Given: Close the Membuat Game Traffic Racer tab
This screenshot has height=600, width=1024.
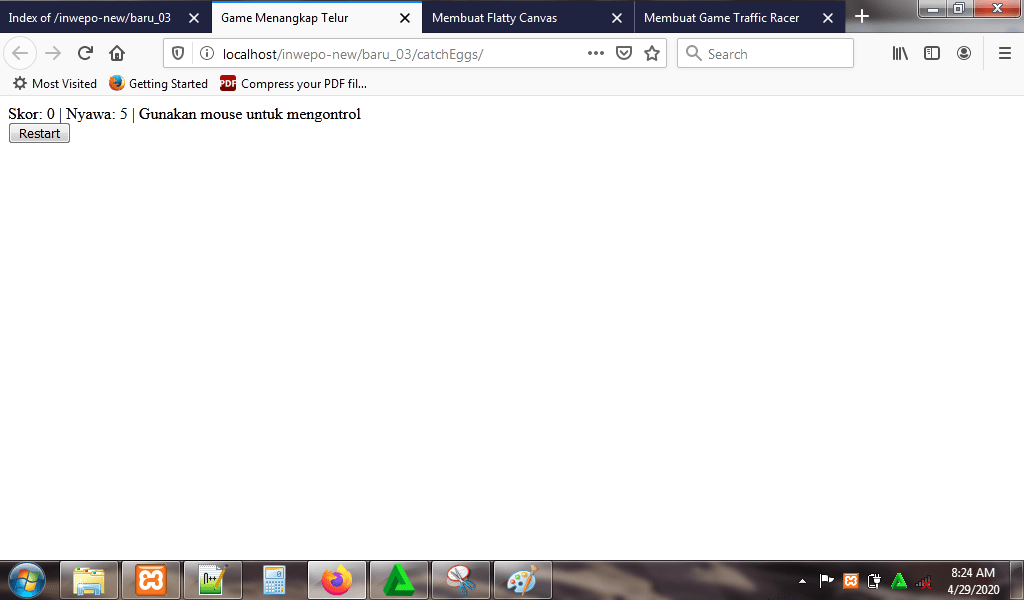Looking at the screenshot, I should [x=828, y=18].
